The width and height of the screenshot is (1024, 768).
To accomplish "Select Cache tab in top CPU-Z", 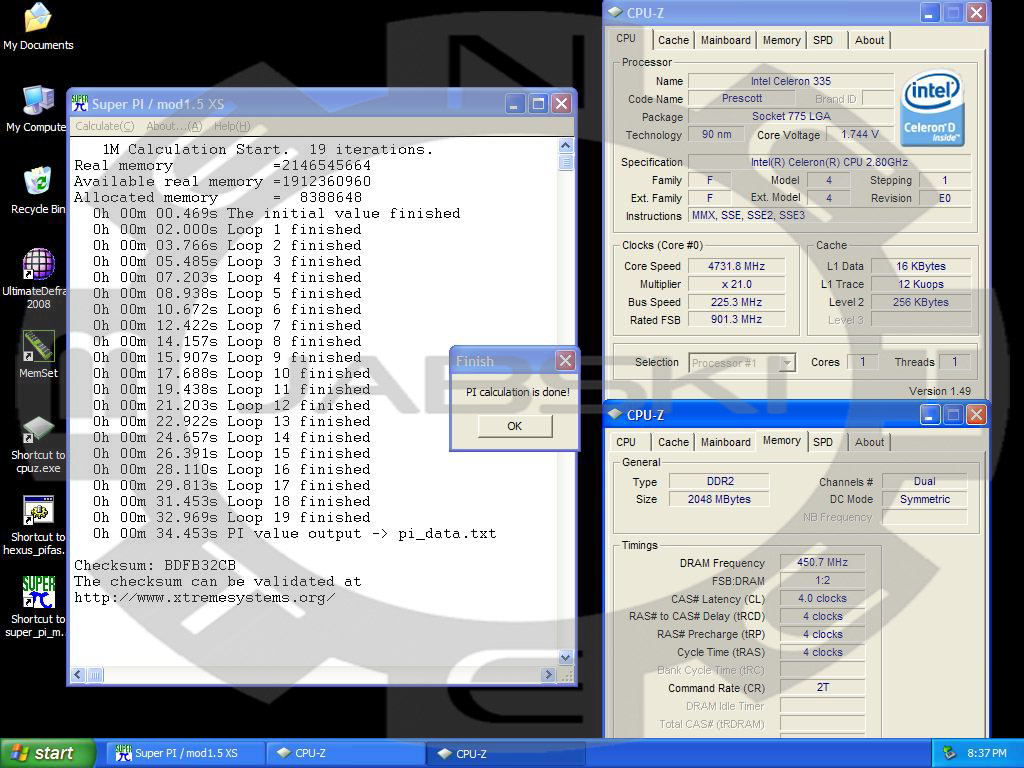I will 673,40.
